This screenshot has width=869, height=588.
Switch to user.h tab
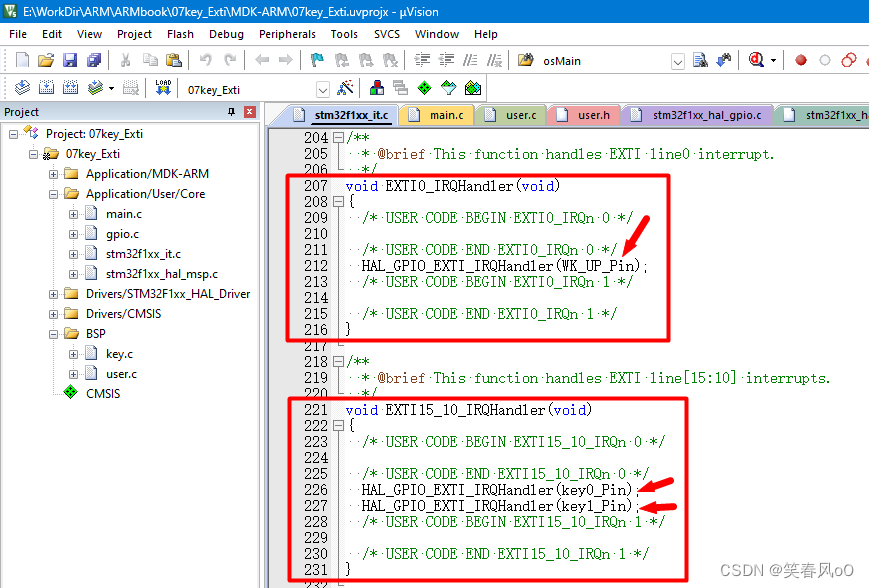[584, 115]
